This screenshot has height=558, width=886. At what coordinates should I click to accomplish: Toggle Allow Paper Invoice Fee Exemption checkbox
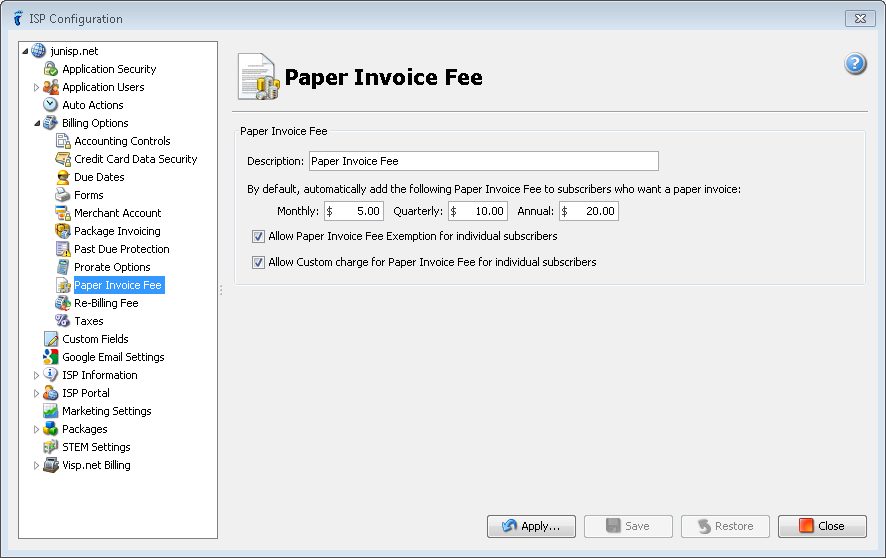[258, 236]
